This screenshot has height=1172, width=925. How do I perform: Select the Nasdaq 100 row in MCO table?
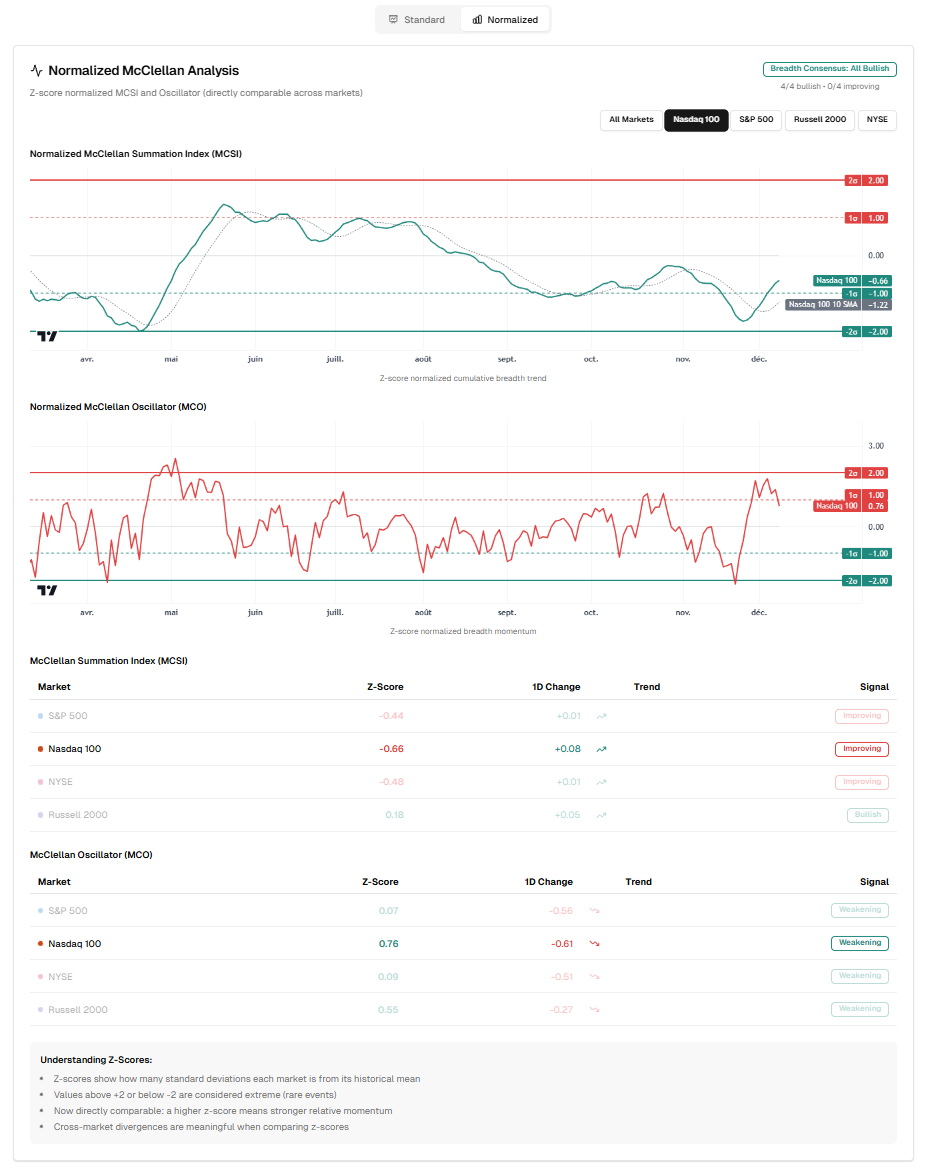point(463,943)
